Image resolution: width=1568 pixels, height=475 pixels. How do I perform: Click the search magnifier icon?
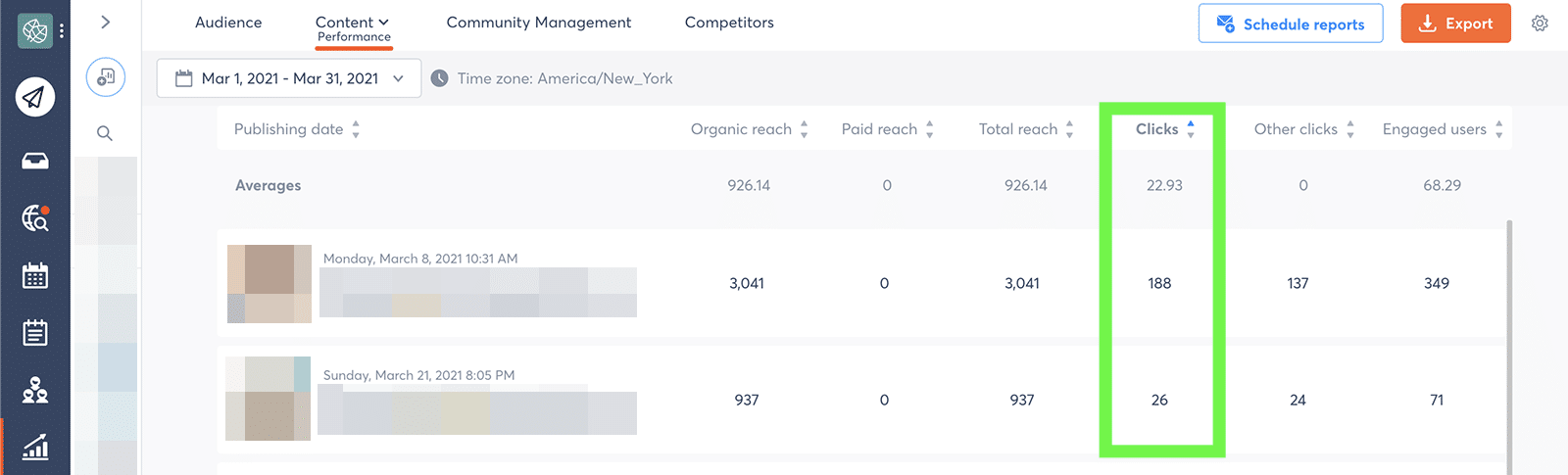[x=105, y=133]
